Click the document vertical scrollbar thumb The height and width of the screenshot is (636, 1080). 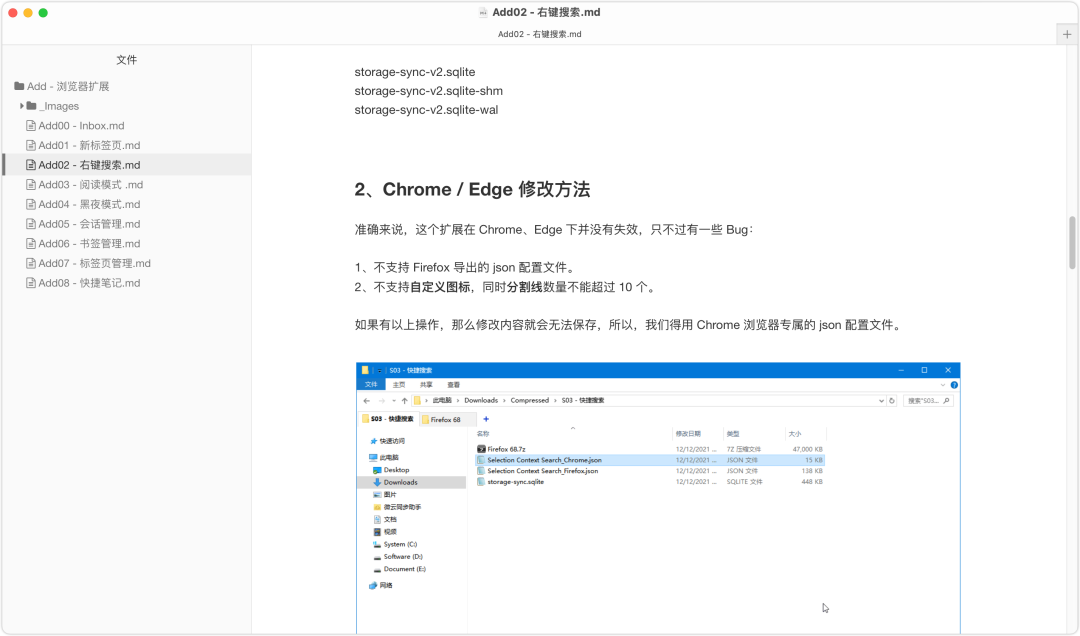[1072, 243]
